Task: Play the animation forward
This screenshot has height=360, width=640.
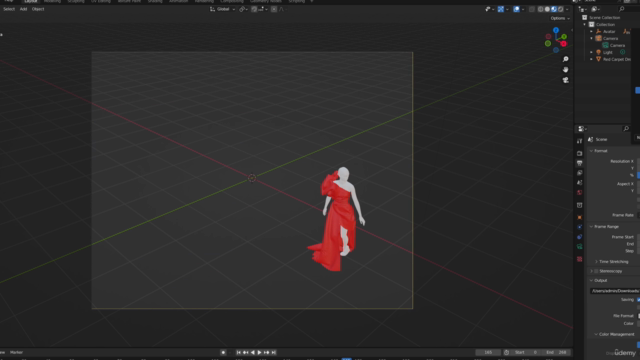Action: coord(260,352)
